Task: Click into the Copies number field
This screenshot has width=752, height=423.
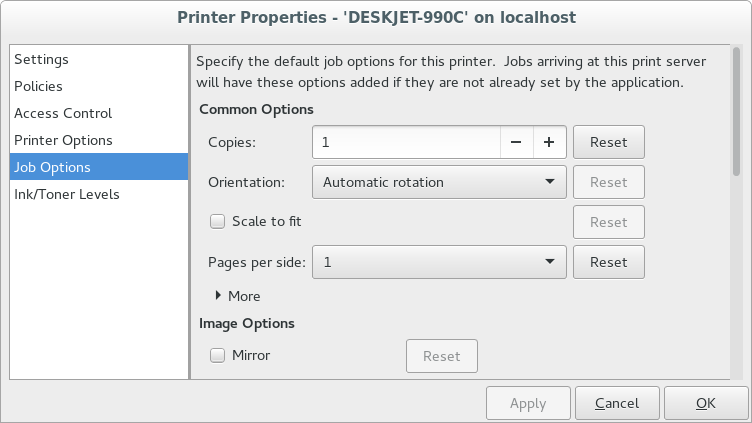Action: pyautogui.click(x=405, y=142)
